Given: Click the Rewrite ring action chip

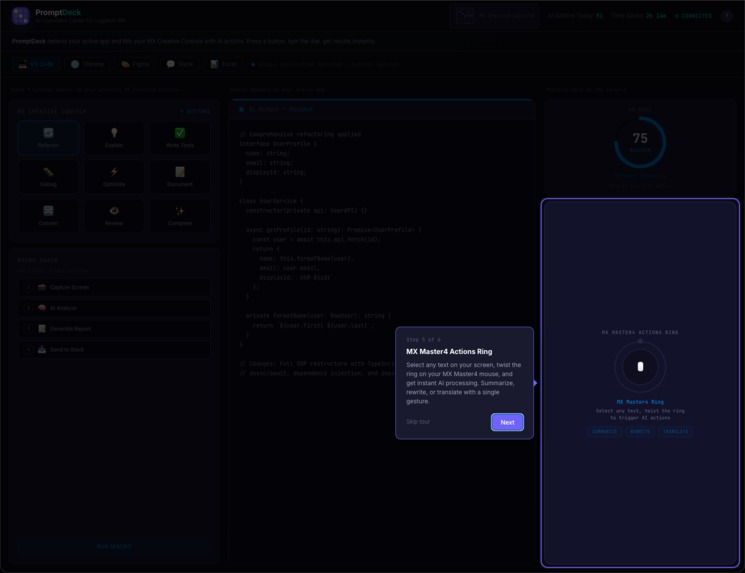Looking at the screenshot, I should pos(640,431).
